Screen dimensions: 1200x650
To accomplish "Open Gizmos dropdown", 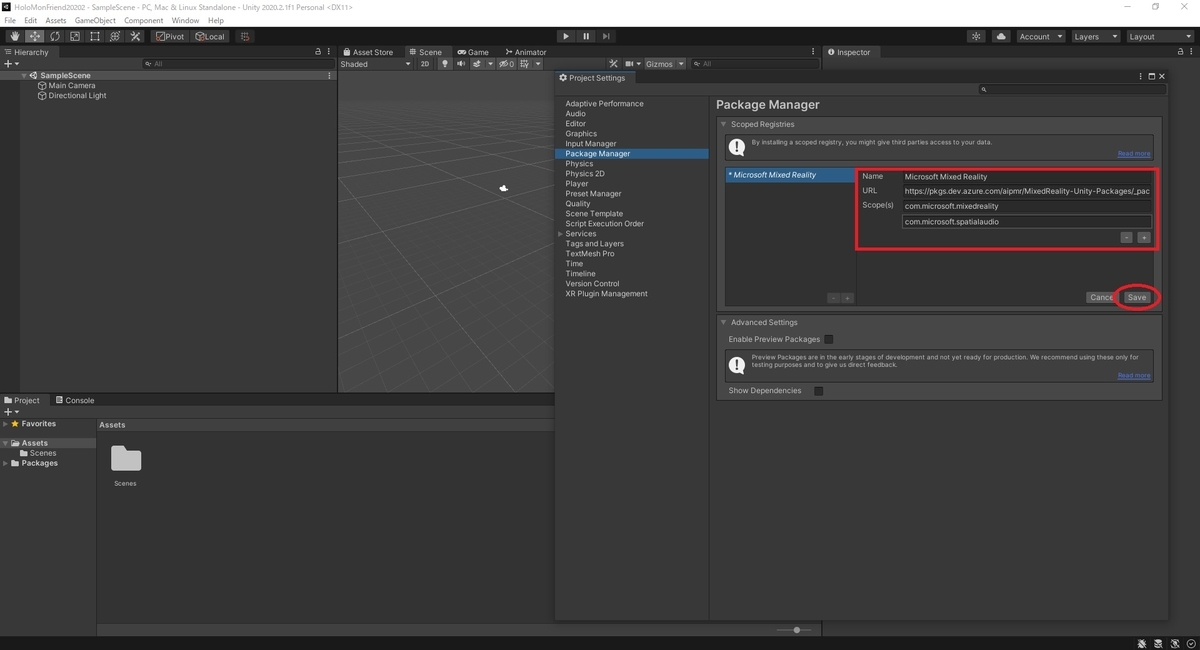I will pyautogui.click(x=665, y=64).
